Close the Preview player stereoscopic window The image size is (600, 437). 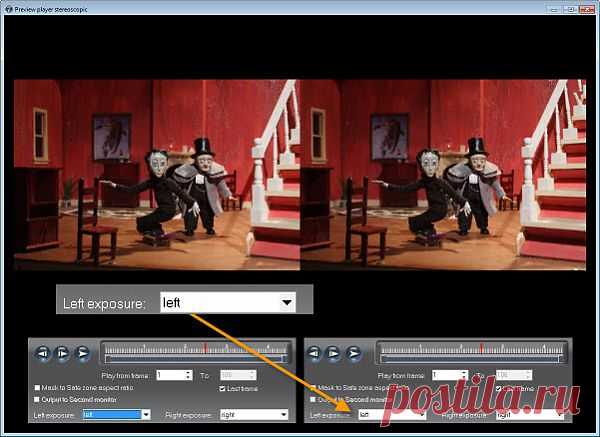tap(586, 8)
